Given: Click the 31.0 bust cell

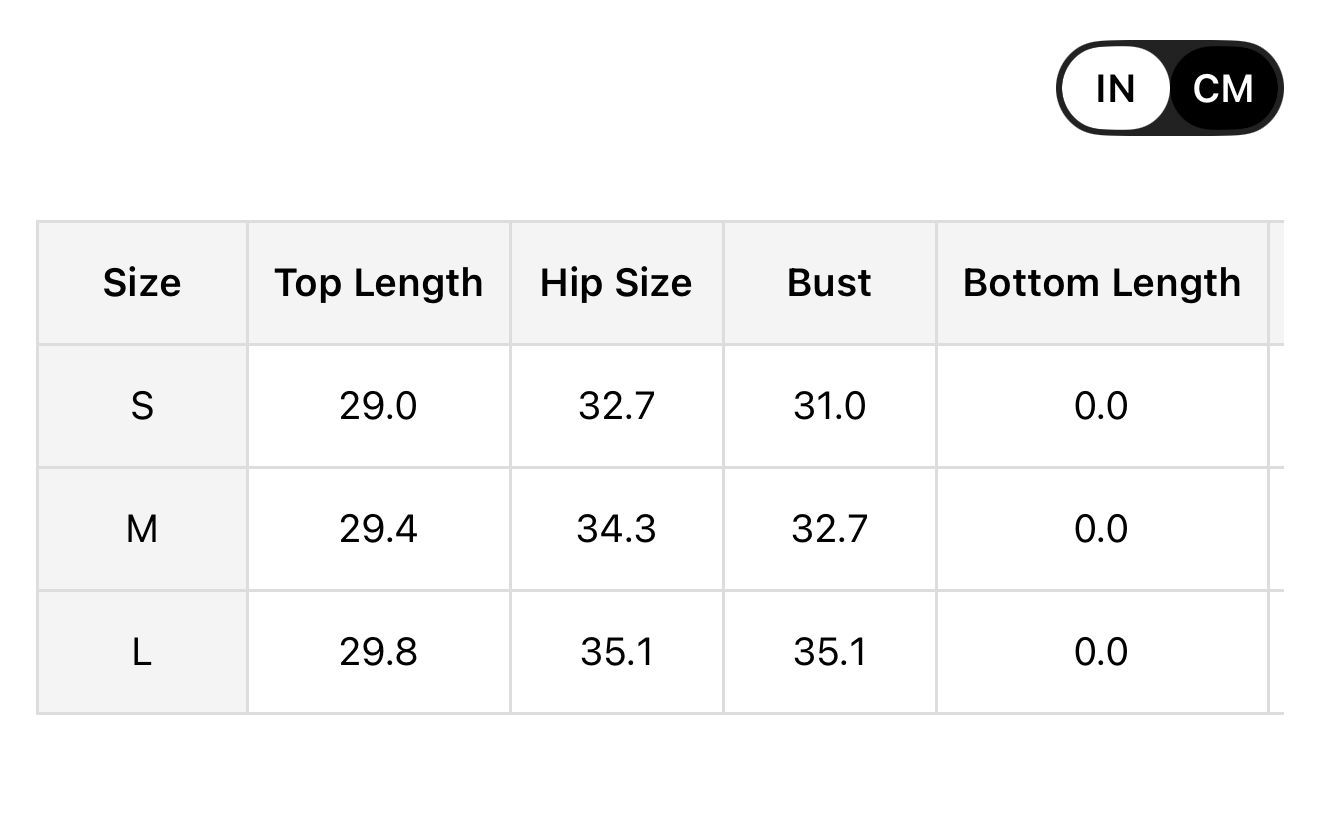Looking at the screenshot, I should coord(829,406).
